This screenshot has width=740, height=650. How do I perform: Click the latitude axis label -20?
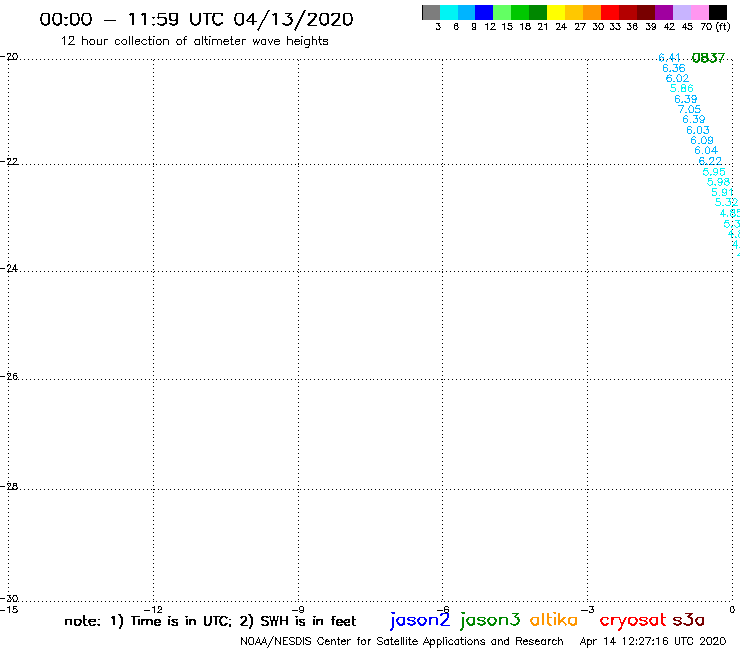(x=9, y=57)
